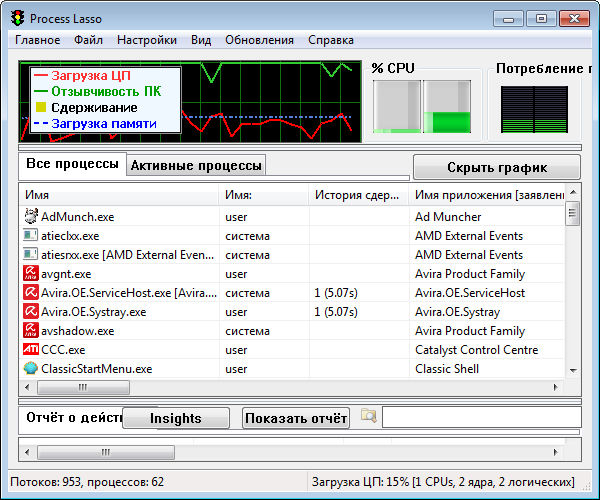Click the log filter input field
The width and height of the screenshot is (600, 500).
[481, 417]
